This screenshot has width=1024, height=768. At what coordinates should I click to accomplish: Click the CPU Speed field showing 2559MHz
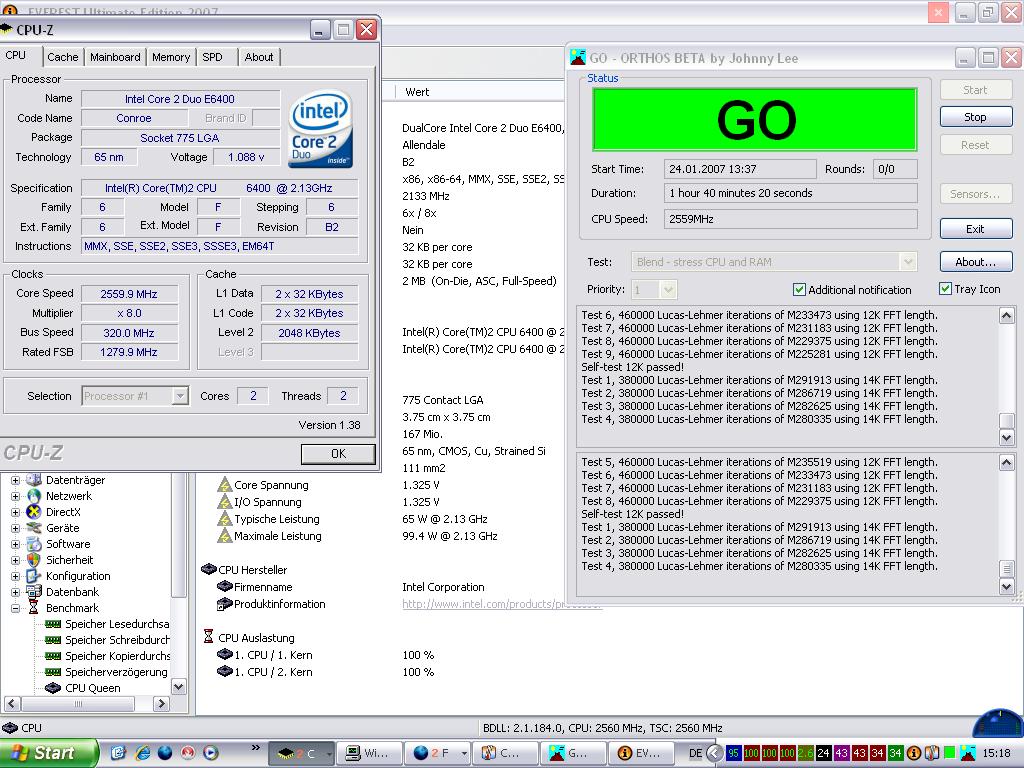[790, 219]
